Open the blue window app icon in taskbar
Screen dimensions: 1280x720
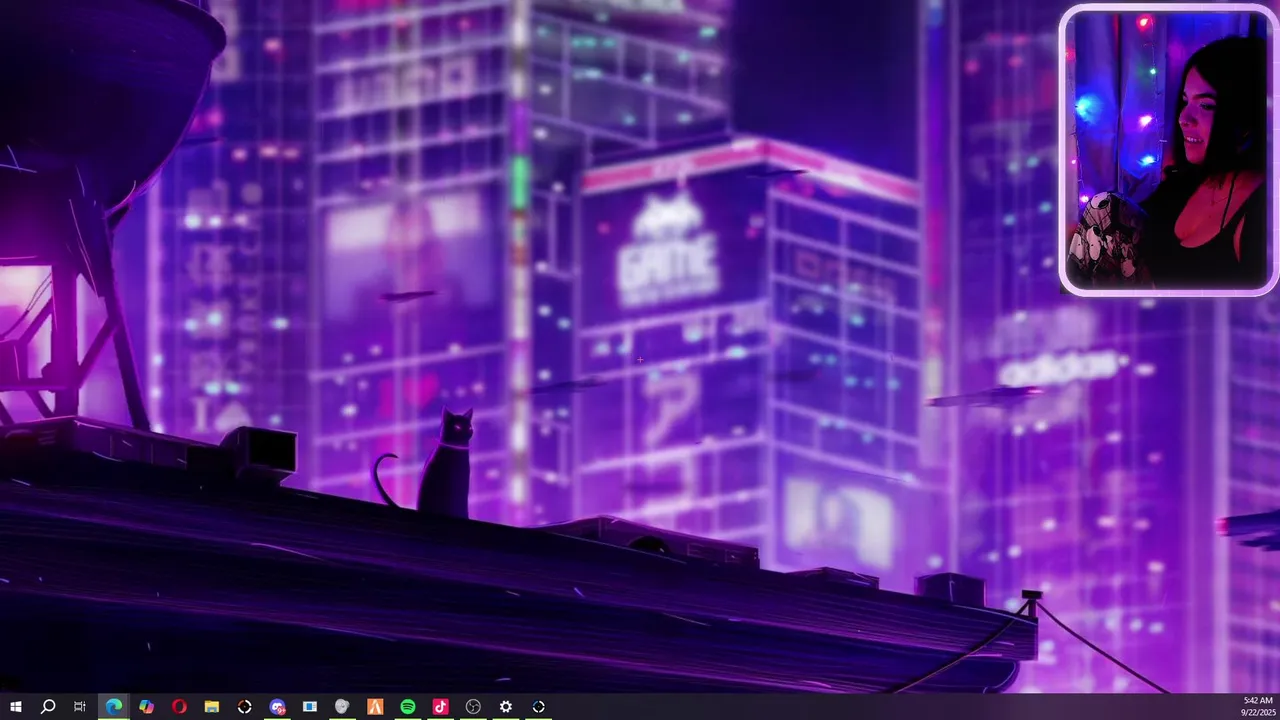point(310,707)
